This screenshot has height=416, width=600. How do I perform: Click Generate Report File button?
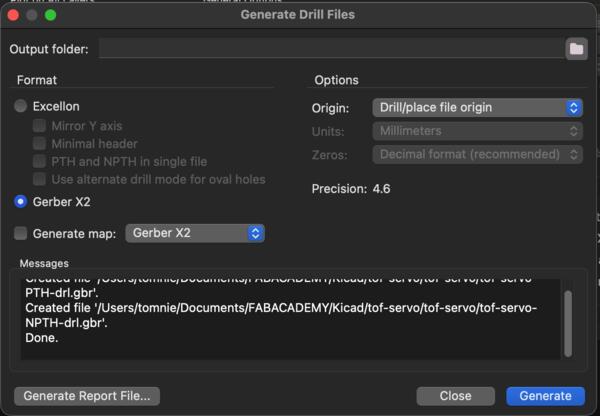pos(87,396)
